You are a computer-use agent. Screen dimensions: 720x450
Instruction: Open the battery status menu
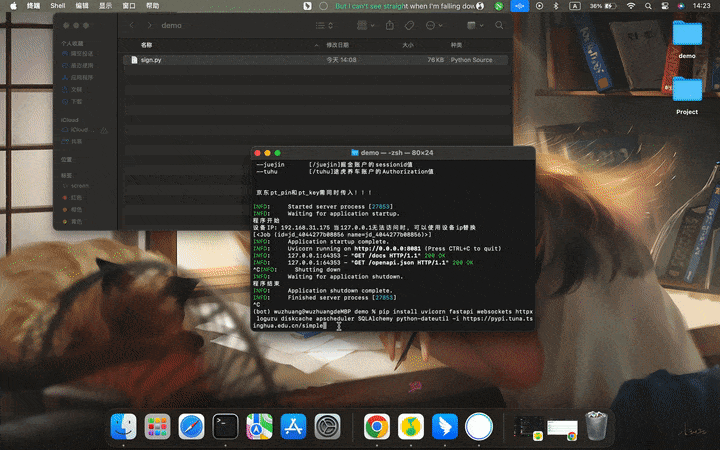(x=603, y=6)
